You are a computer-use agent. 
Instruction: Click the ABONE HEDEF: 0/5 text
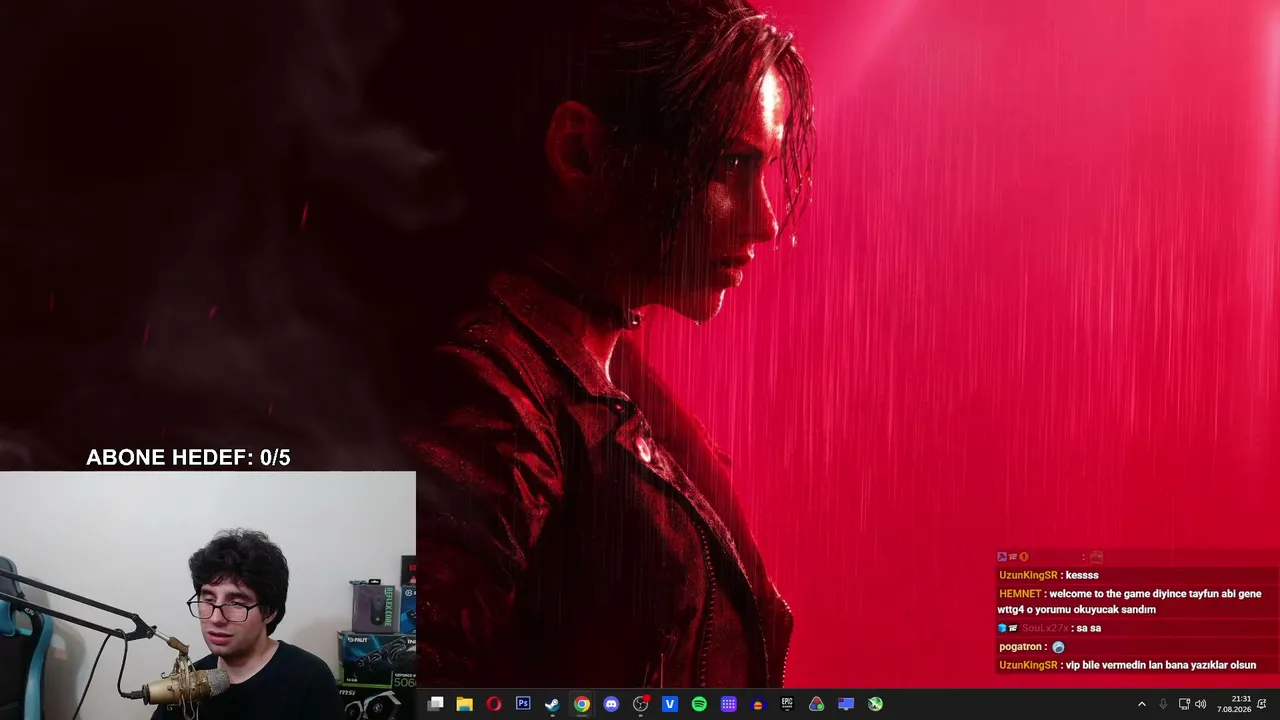click(188, 458)
